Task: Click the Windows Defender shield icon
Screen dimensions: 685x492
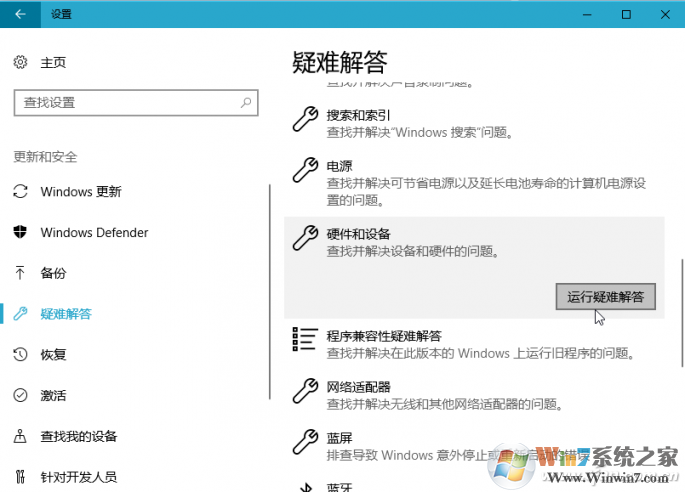Action: coord(20,232)
